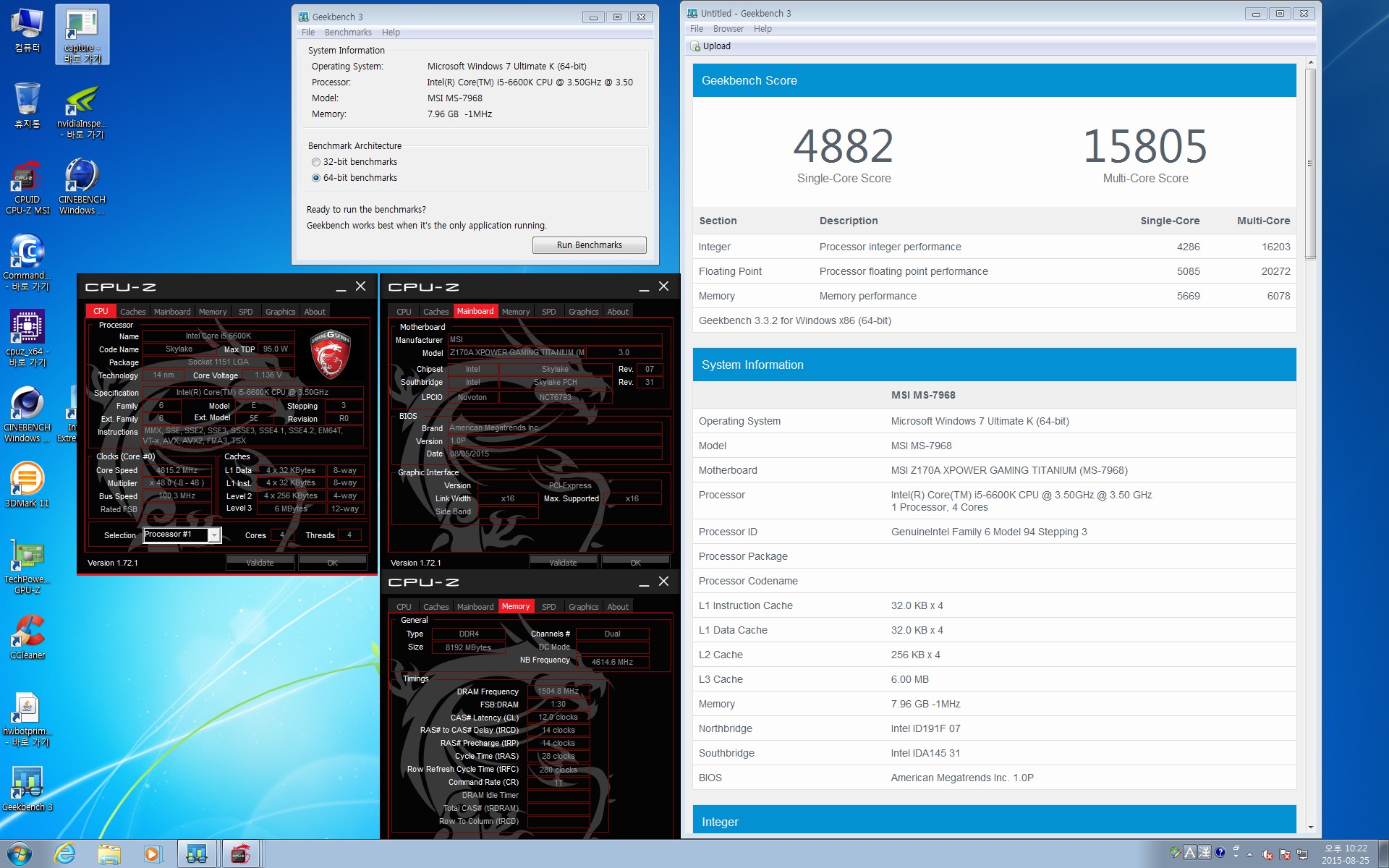Open Windows Media Player from taskbar
This screenshot has height=868, width=1389.
coord(153,854)
